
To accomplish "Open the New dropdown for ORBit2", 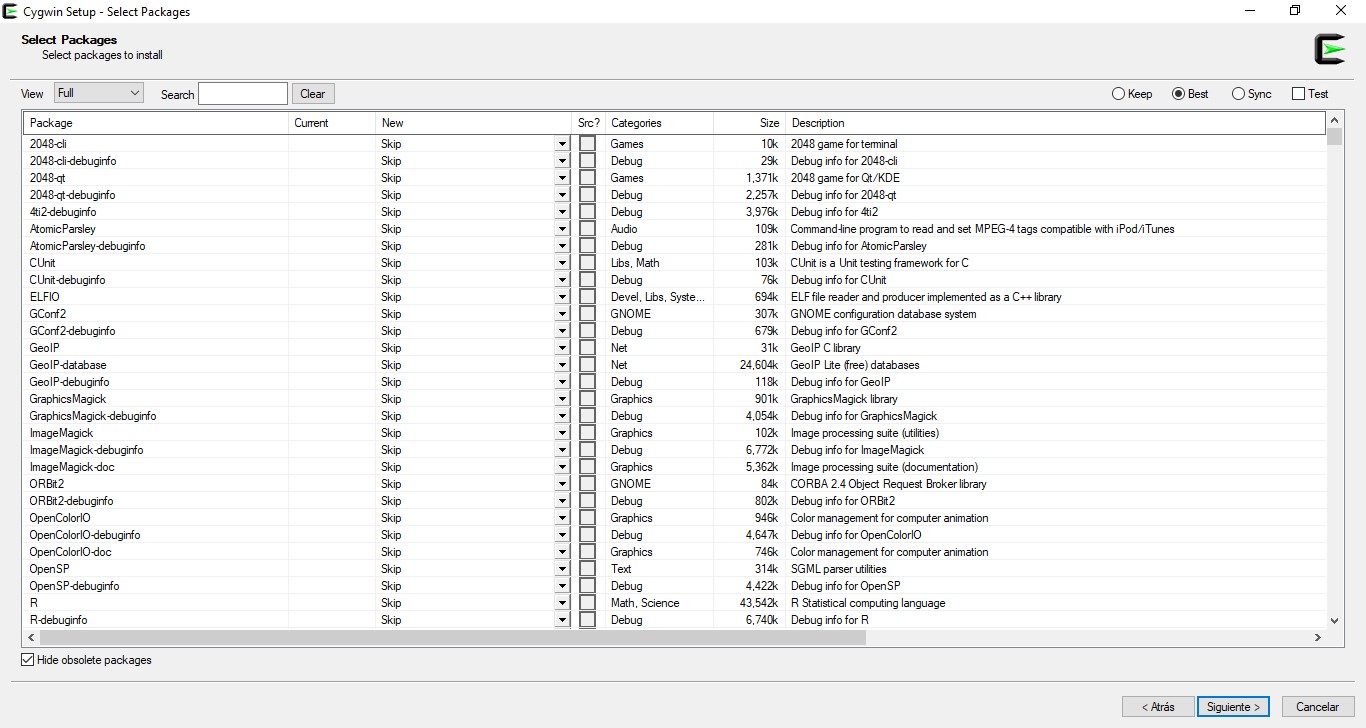I will click(x=561, y=484).
